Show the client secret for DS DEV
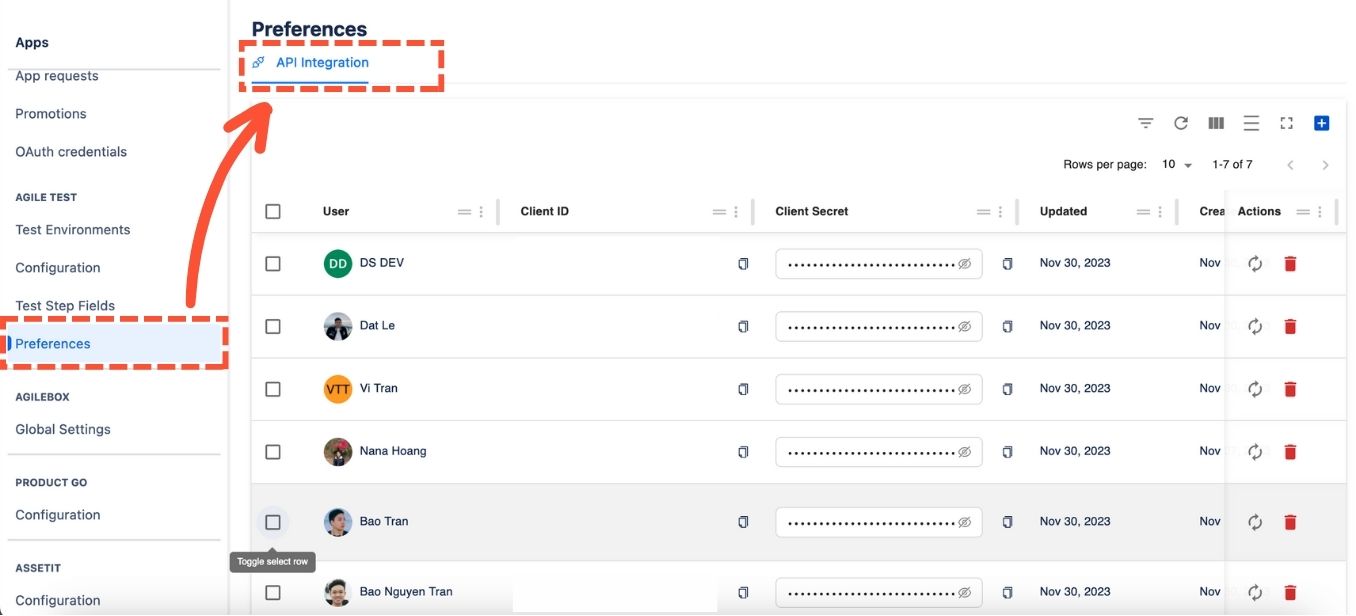This screenshot has height=616, width=1356. 965,264
